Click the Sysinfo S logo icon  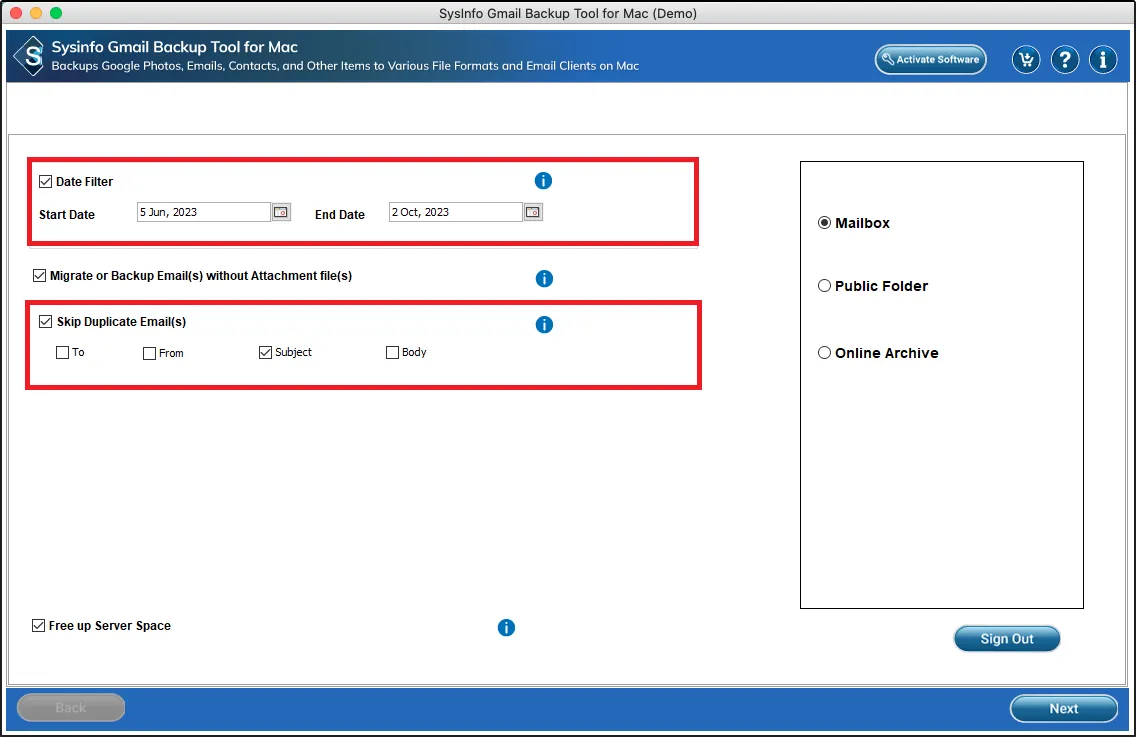pos(30,56)
